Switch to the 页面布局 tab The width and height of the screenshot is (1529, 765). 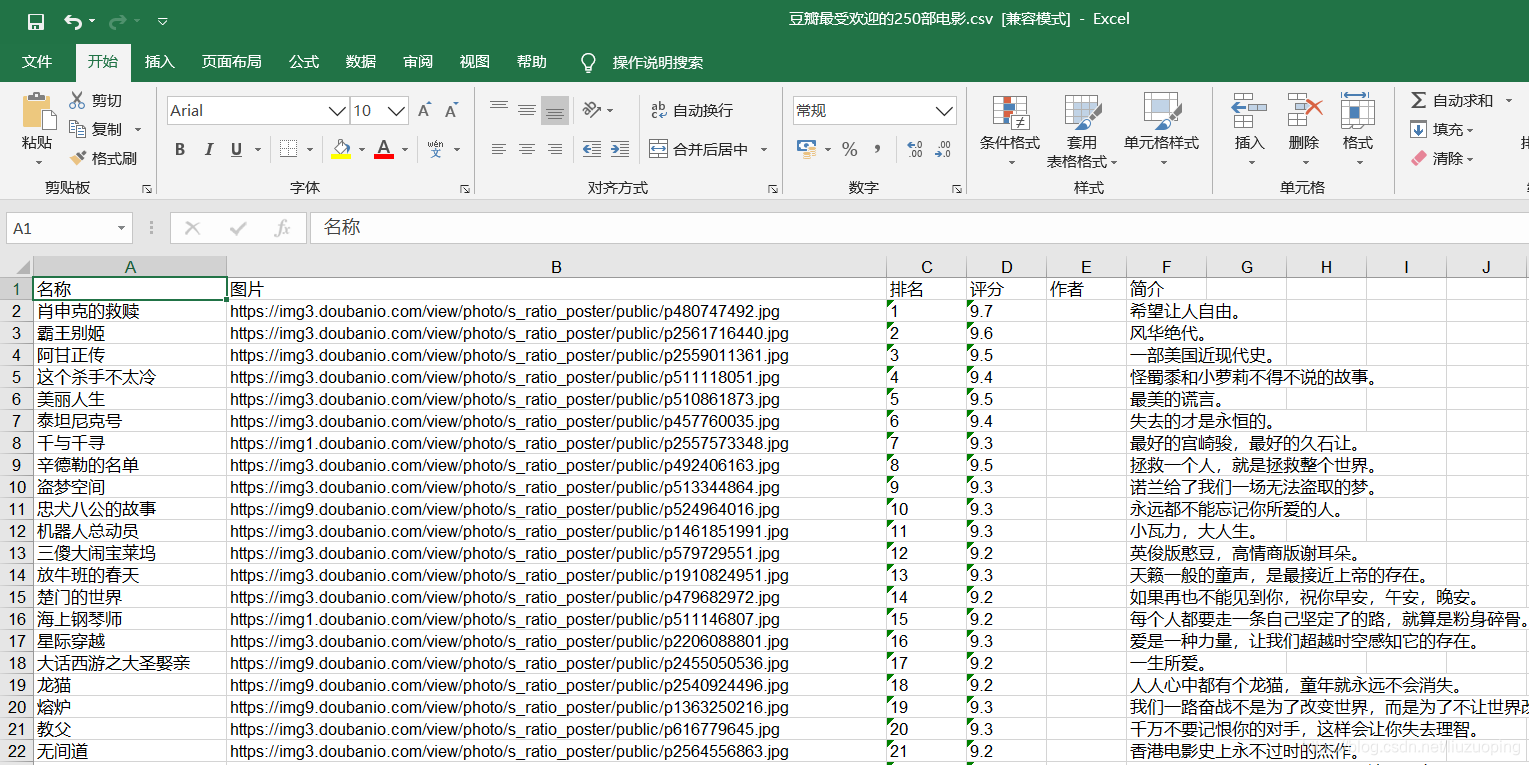point(231,62)
